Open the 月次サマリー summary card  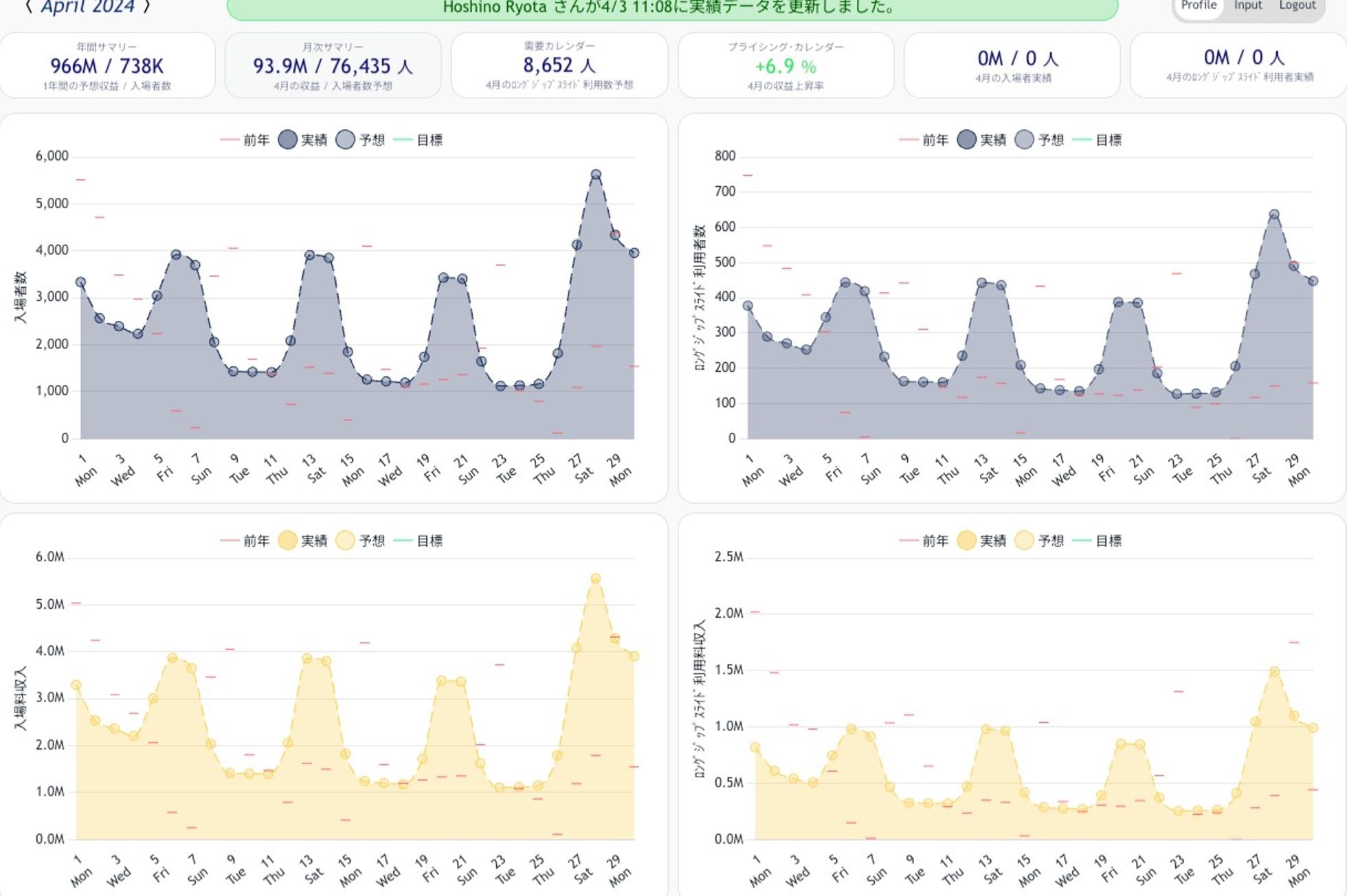coord(333,65)
